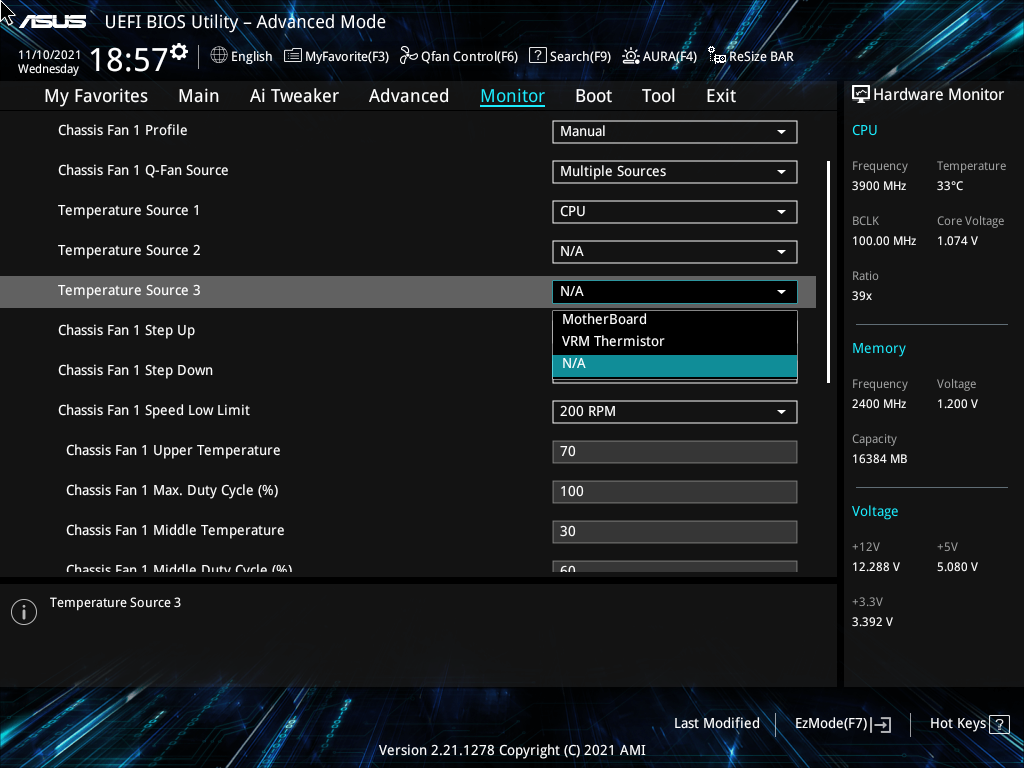Image resolution: width=1024 pixels, height=768 pixels.
Task: Click CPU temperature value 33°C
Action: click(x=950, y=186)
